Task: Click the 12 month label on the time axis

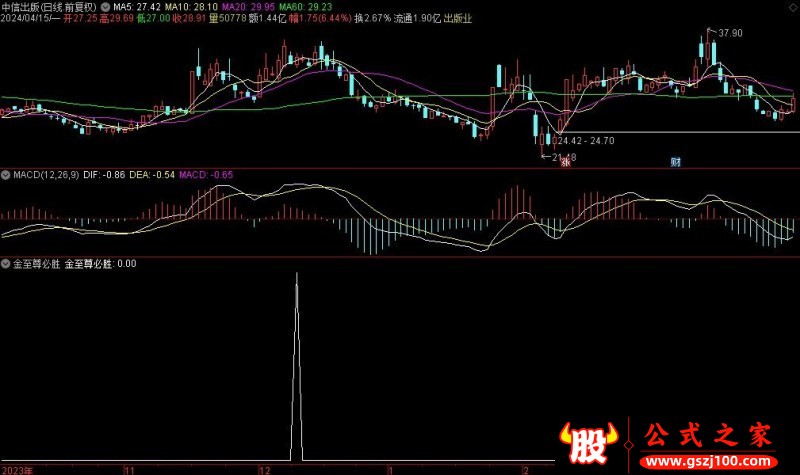Action: [262, 468]
